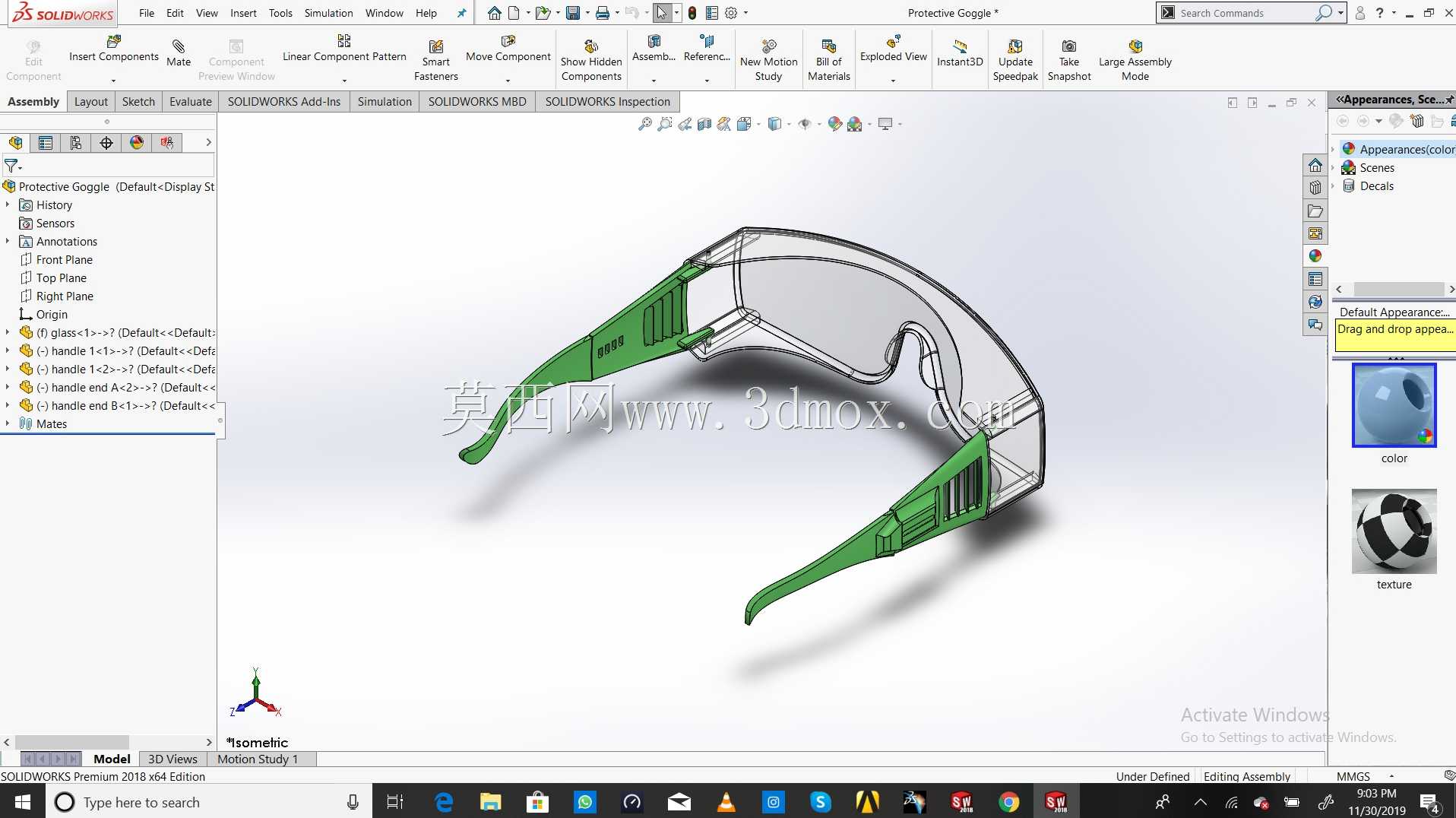This screenshot has height=818, width=1456.
Task: Open Insert Components dropdown arrow
Action: coord(113,81)
